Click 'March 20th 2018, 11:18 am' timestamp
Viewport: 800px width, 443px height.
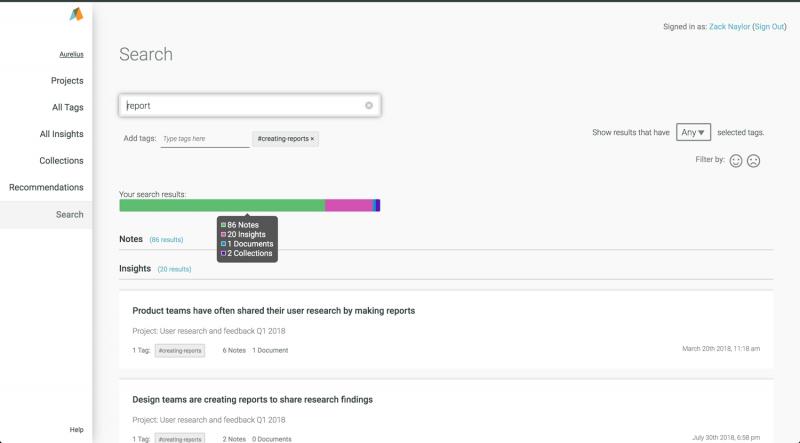point(721,349)
